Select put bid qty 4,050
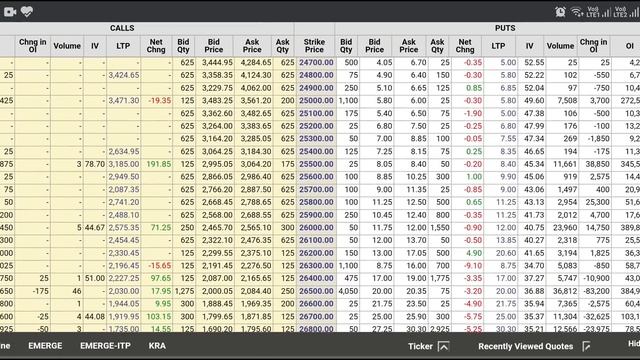Screen dimensions: 640x360 click(348, 291)
